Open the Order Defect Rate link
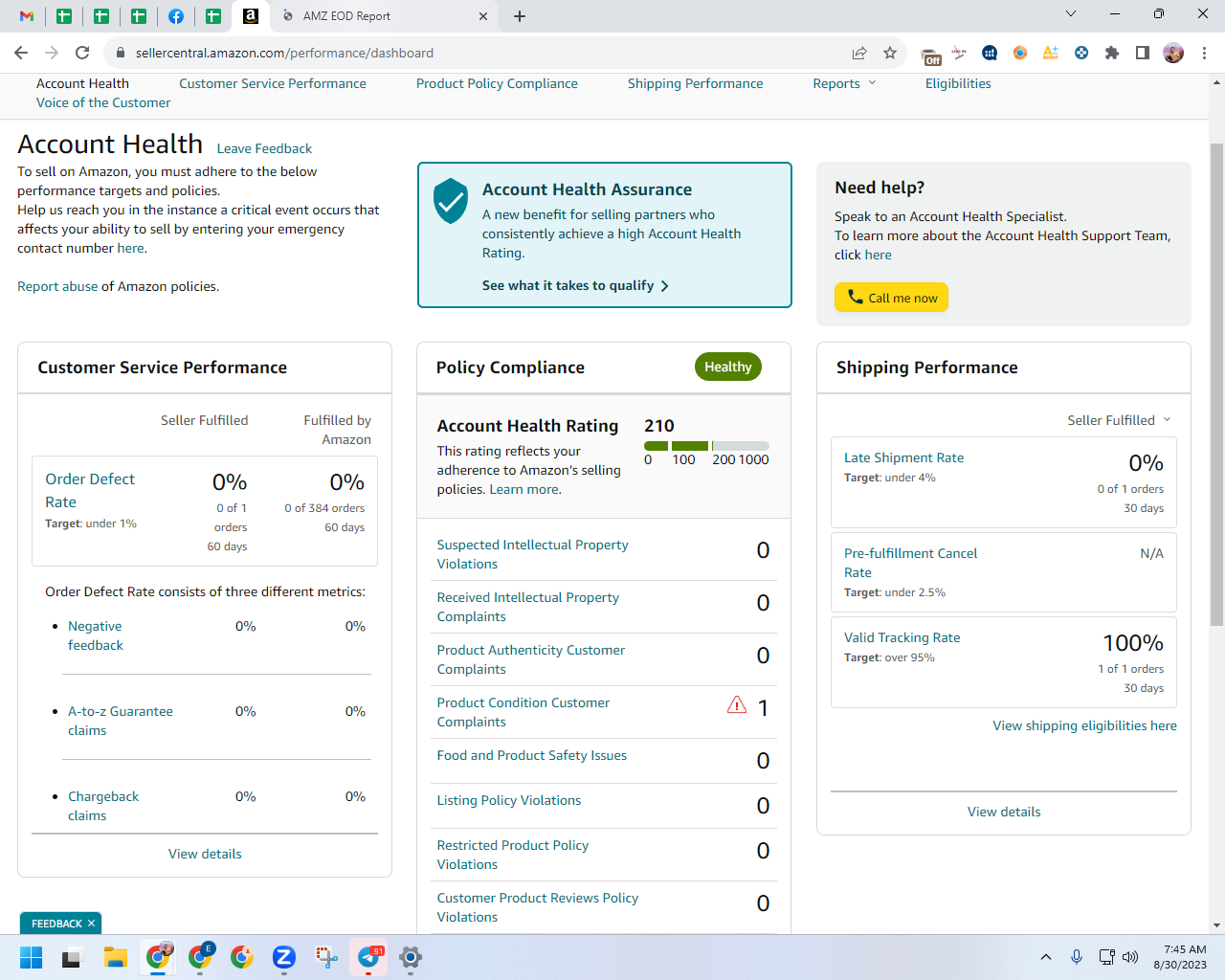Image resolution: width=1225 pixels, height=980 pixels. tap(90, 490)
